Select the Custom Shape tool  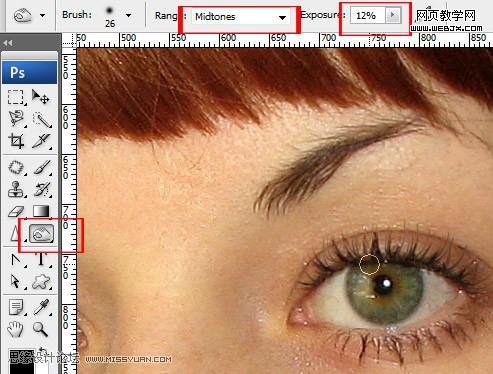click(41, 282)
